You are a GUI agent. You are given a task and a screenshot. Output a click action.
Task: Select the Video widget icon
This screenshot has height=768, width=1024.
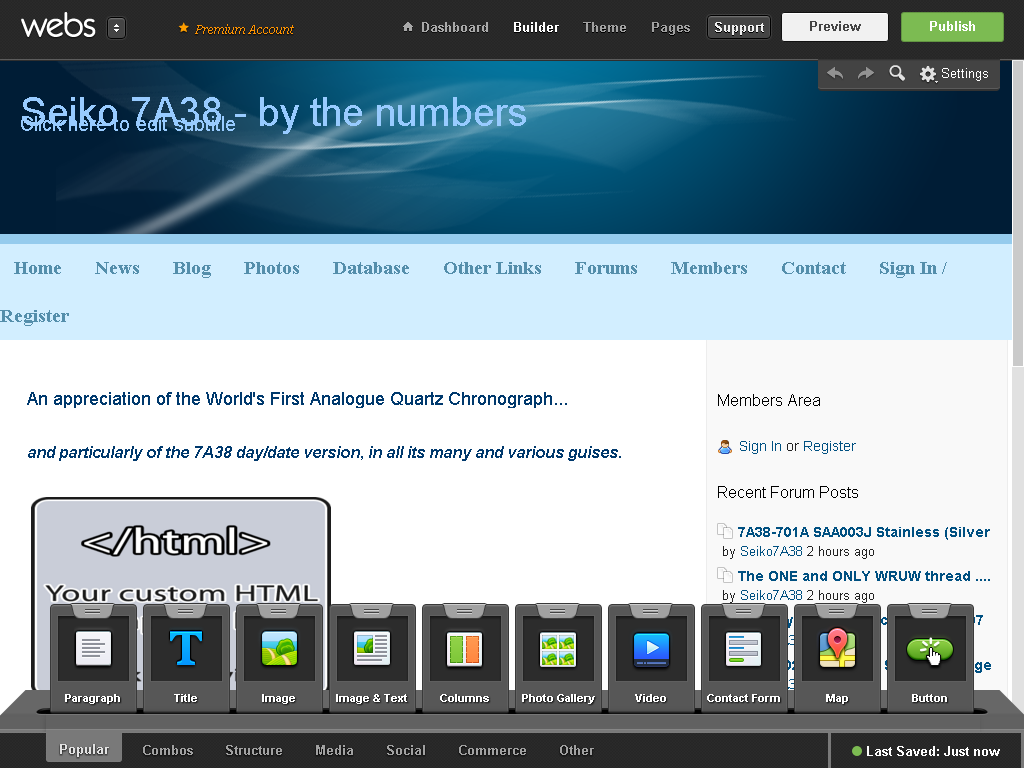tap(651, 650)
